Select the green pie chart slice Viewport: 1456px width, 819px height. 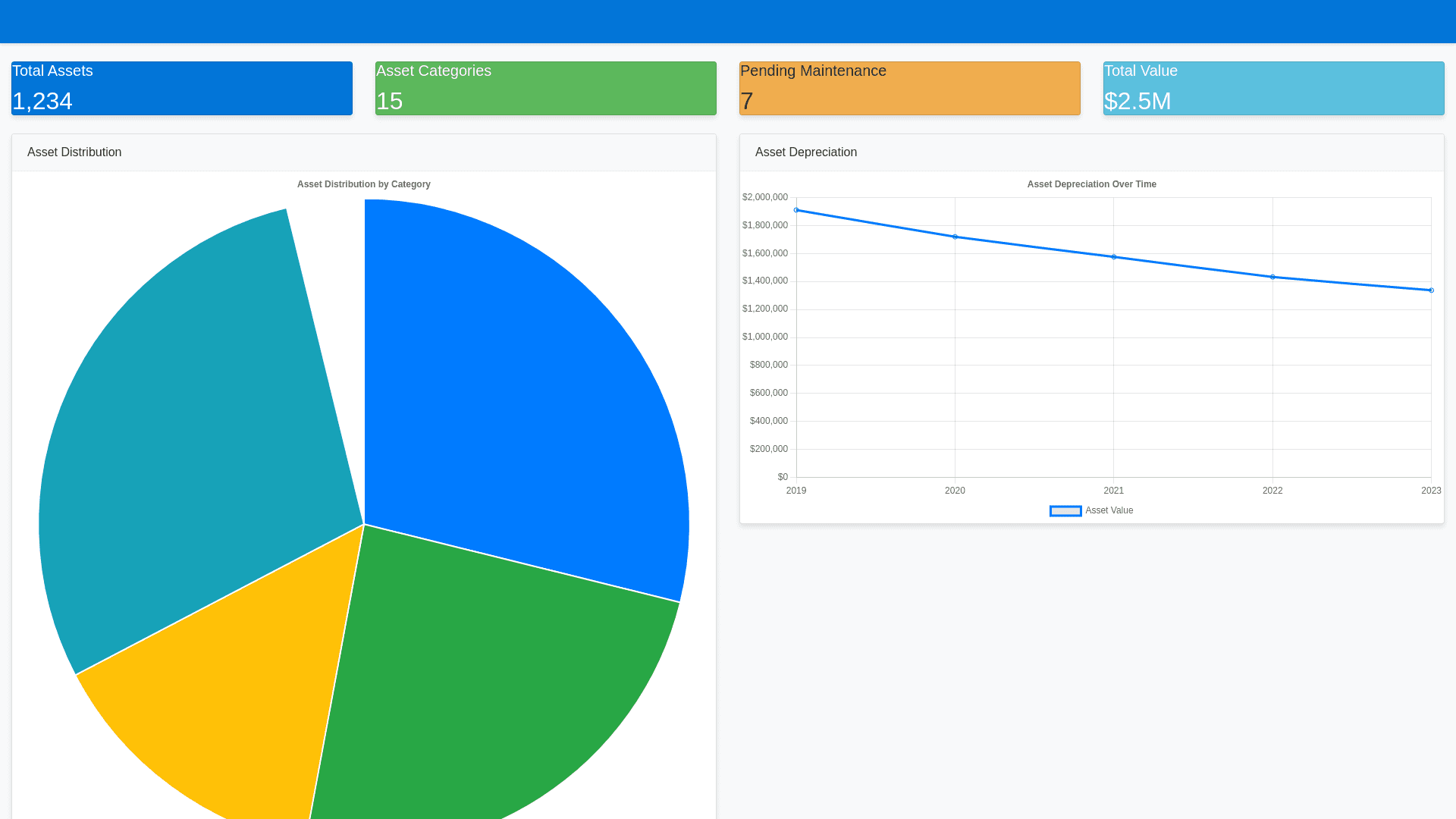(485, 682)
